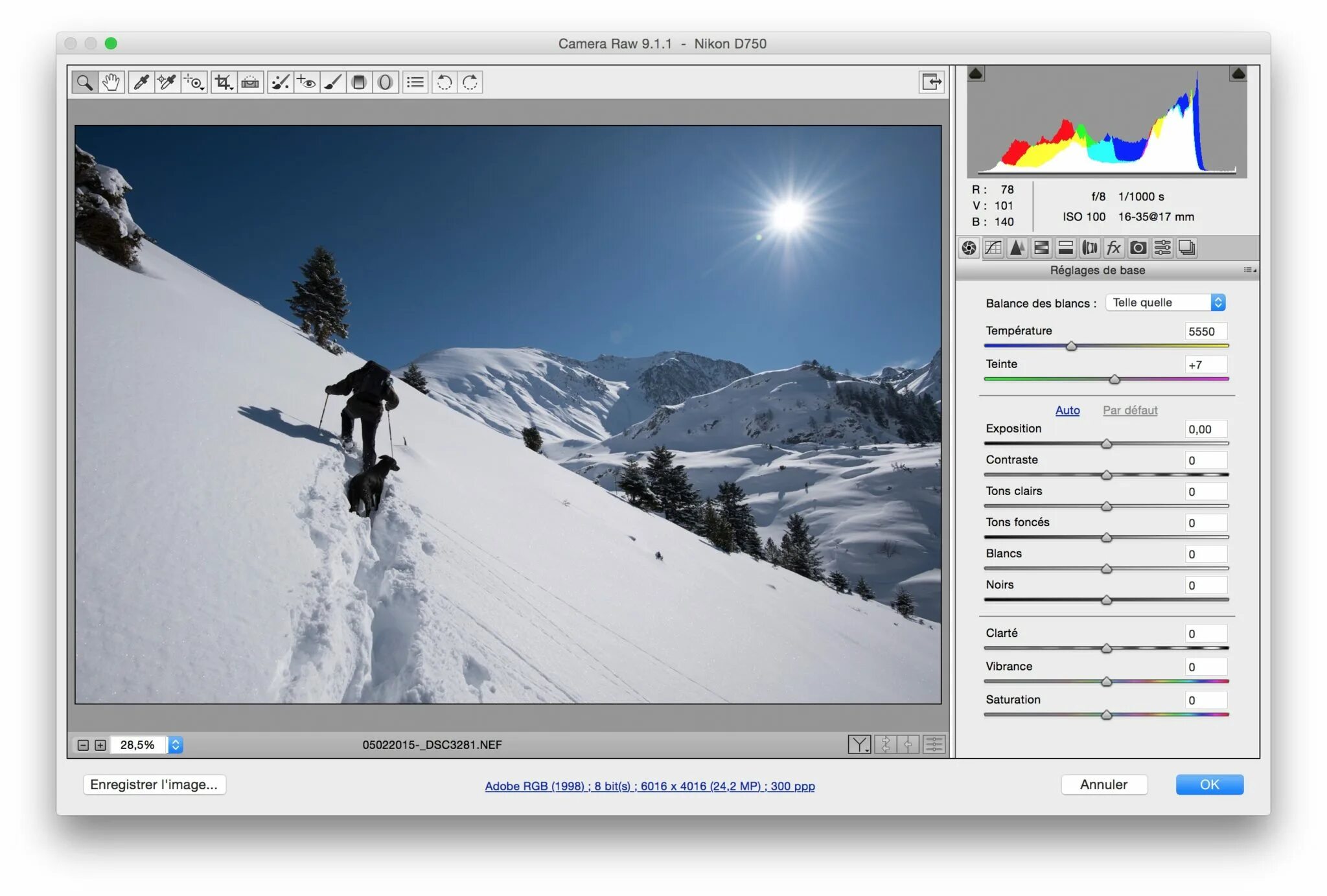
Task: Select the Adjustment Brush tool
Action: tap(332, 82)
